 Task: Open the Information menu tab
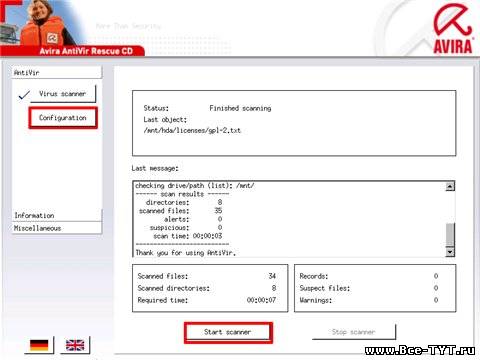click(x=57, y=215)
